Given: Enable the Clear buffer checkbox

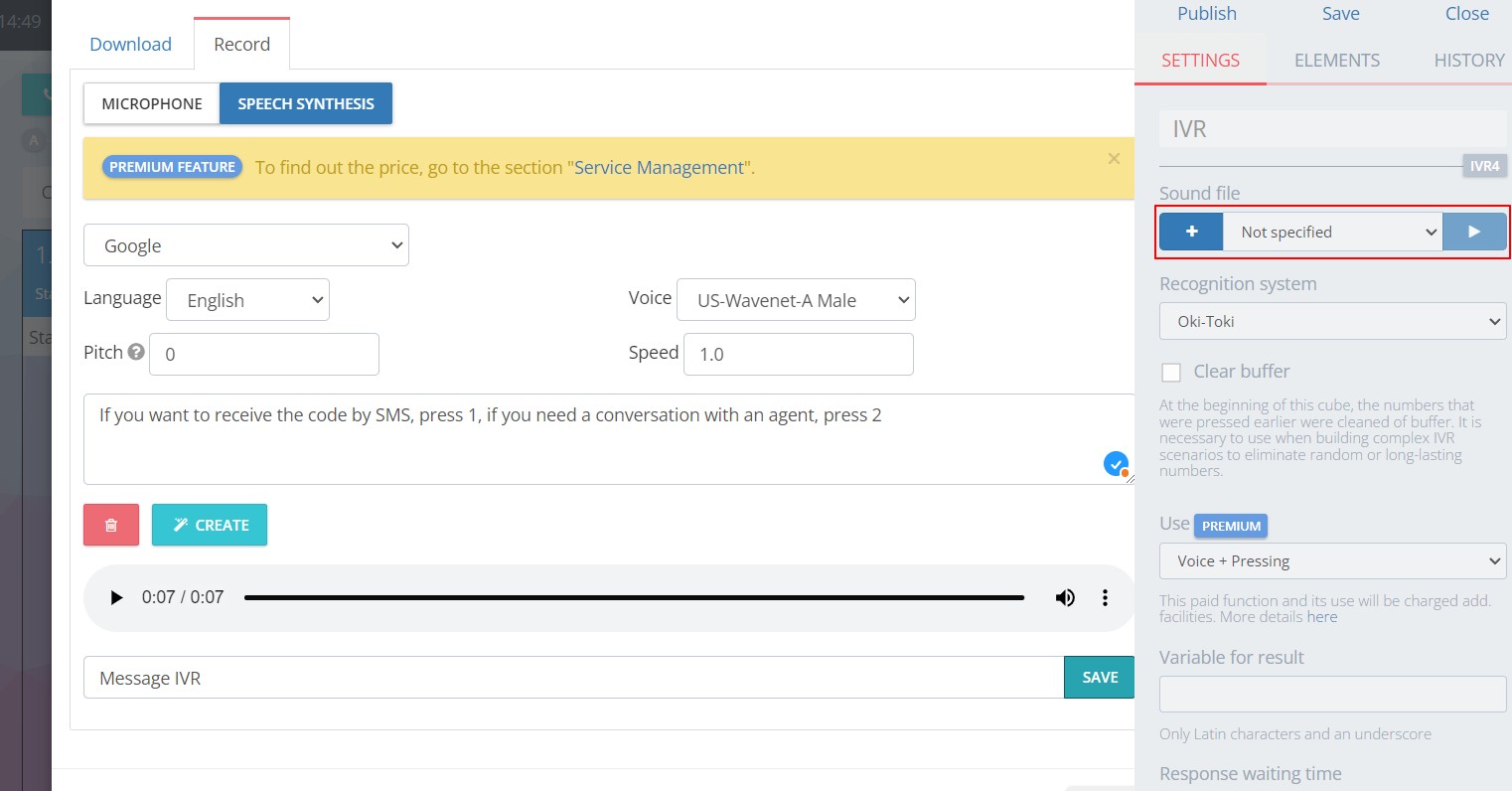Looking at the screenshot, I should tap(1170, 371).
